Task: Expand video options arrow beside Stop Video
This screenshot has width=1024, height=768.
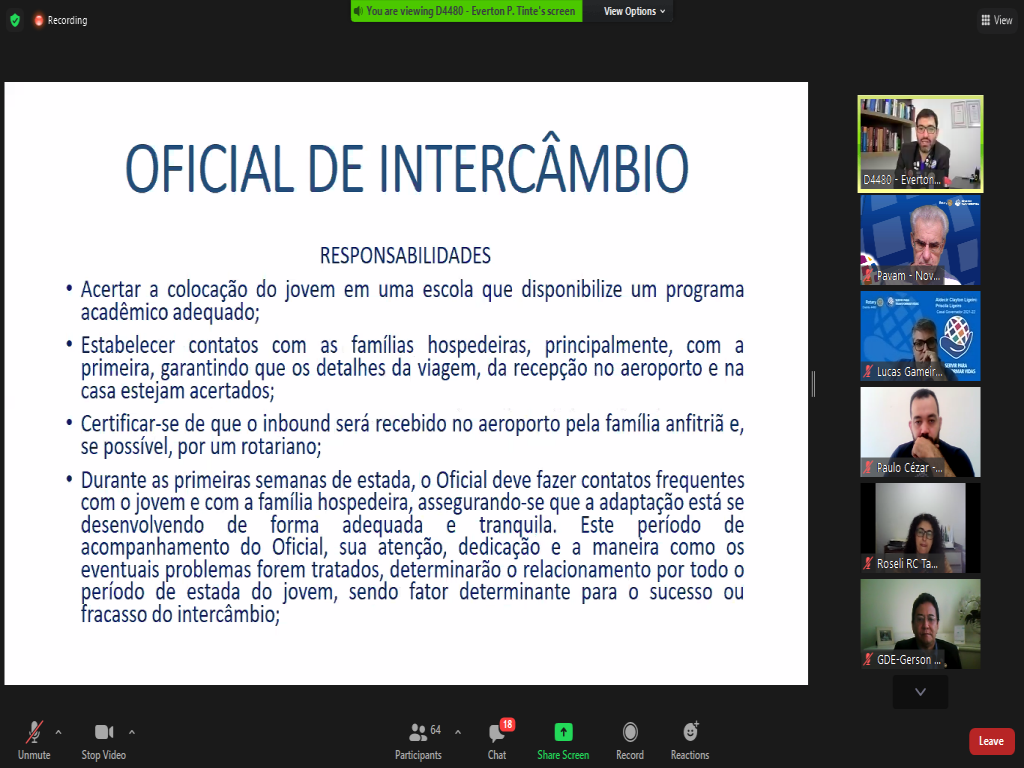Action: pyautogui.click(x=132, y=732)
